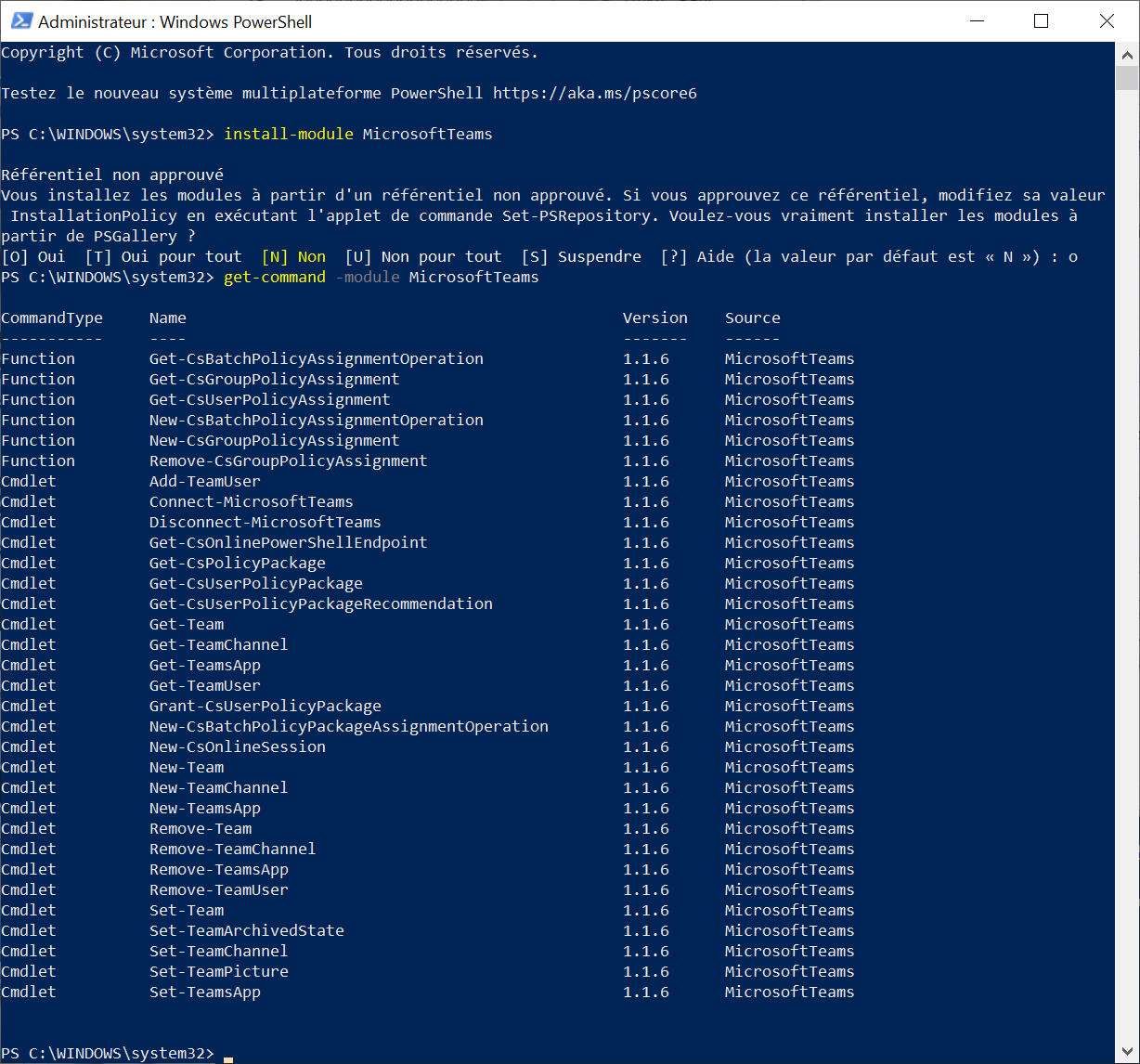
Task: Click the Remove-Team cmdlet name
Action: (201, 828)
